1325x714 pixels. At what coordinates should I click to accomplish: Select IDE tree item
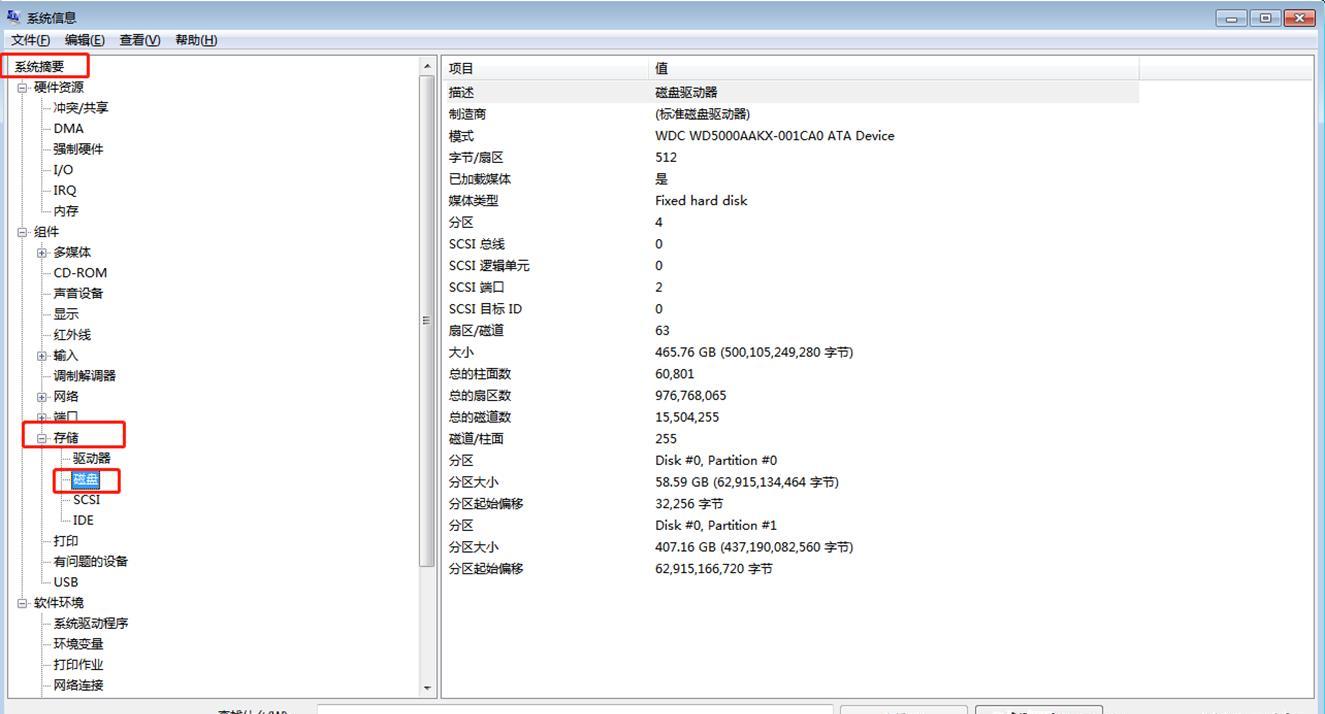pos(83,520)
